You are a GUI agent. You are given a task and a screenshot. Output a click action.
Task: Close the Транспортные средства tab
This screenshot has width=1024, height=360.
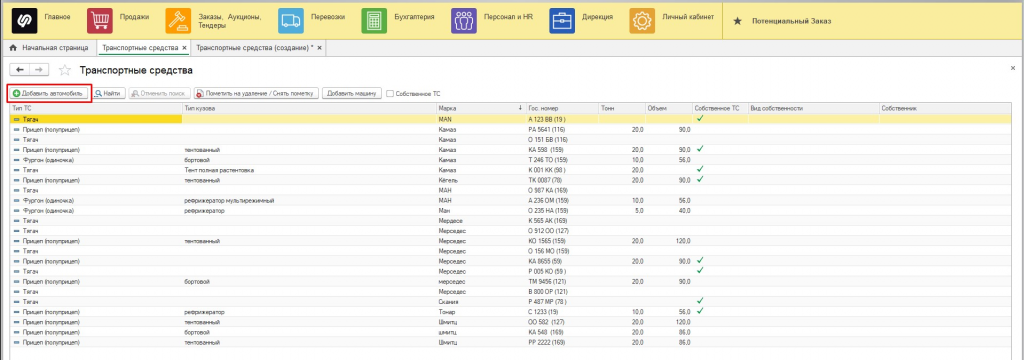[x=184, y=48]
